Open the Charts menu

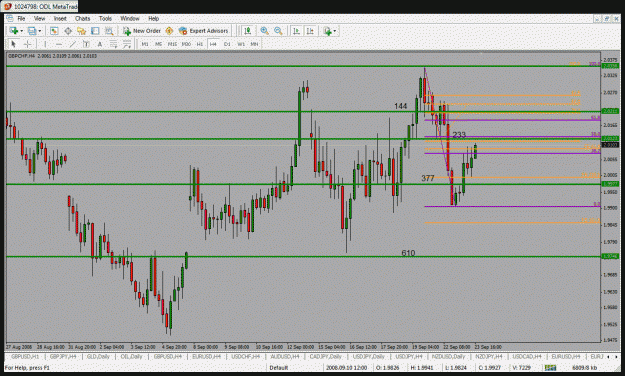(x=83, y=18)
